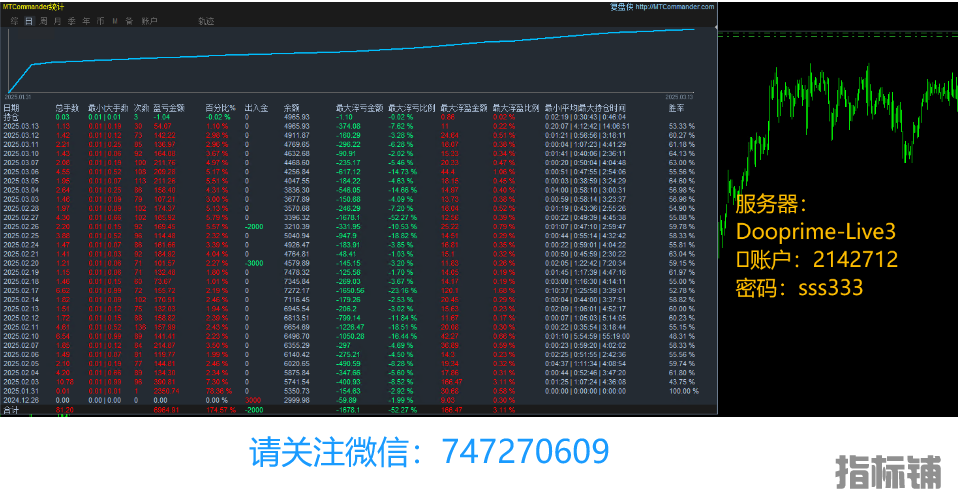The image size is (958, 497).
Task: Select the 2025.03.11 date row
Action: (x=359, y=144)
